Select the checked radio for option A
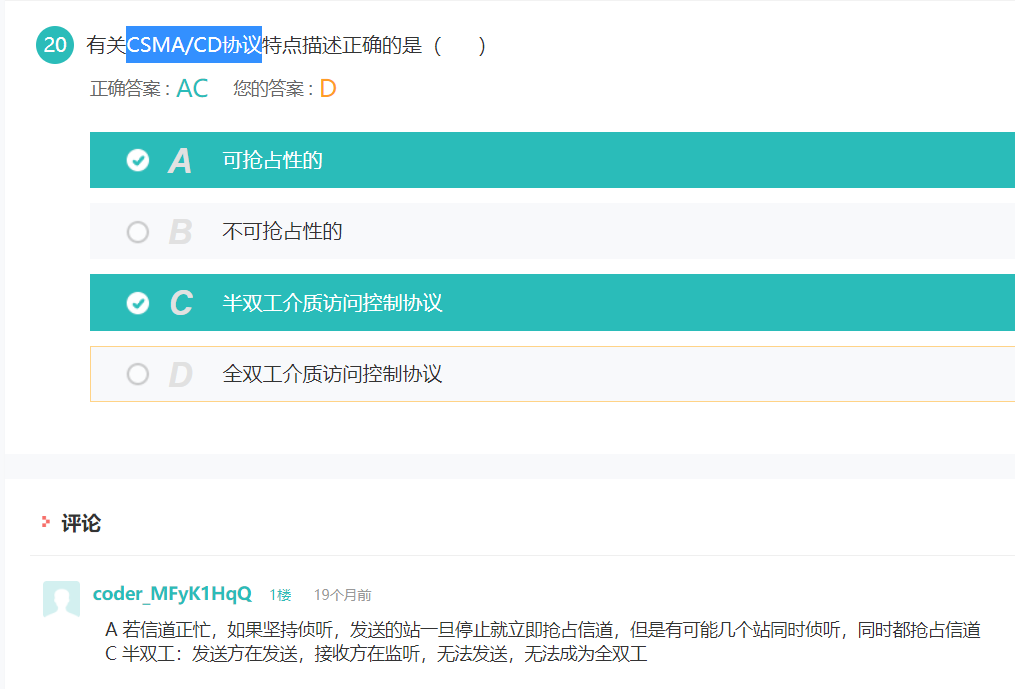 (138, 160)
